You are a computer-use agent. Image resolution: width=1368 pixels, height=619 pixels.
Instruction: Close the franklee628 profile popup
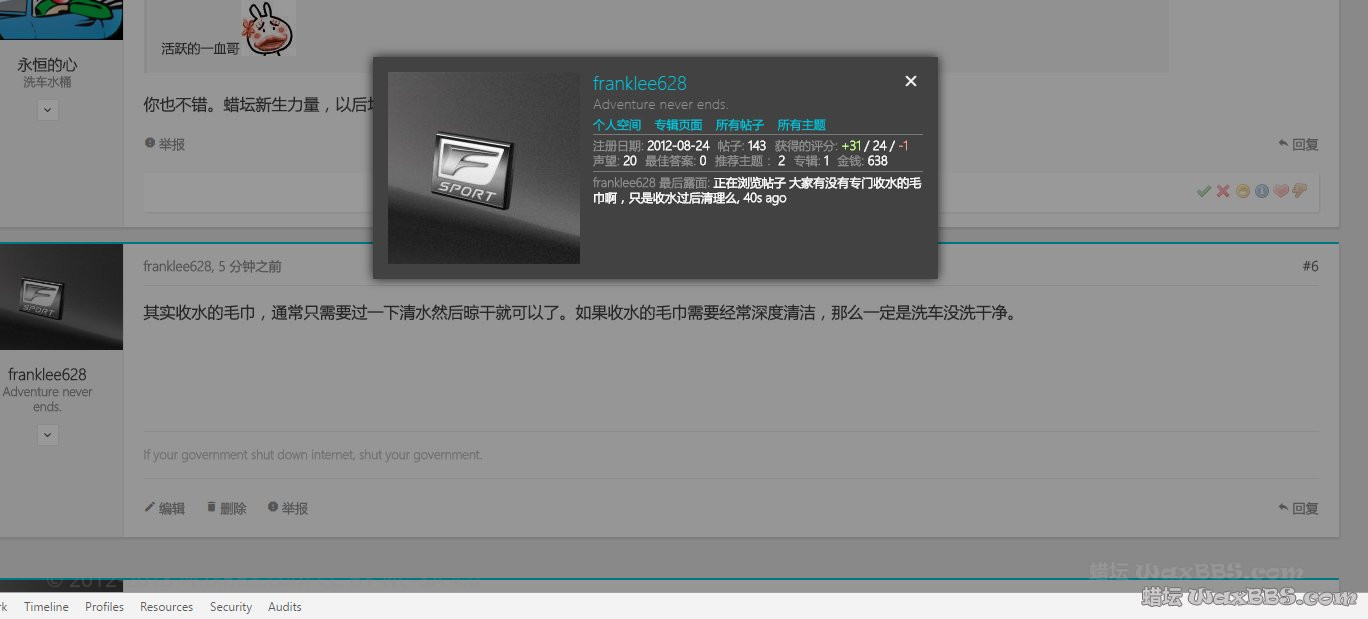point(910,81)
